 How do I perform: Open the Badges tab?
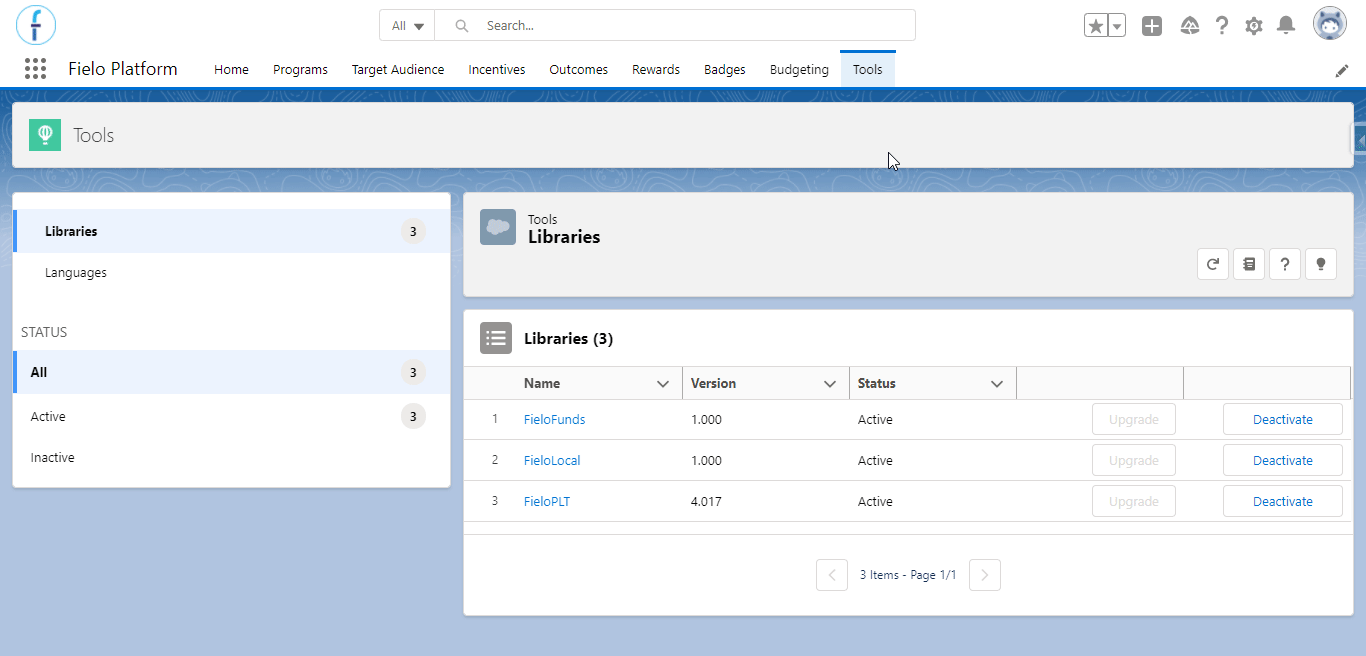(725, 69)
